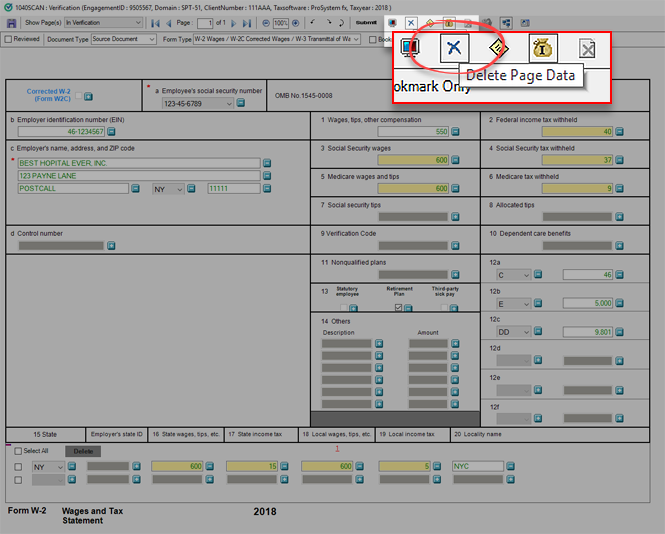Click the Delete Page Data icon
Screen dimensions: 665x534
tap(455, 48)
